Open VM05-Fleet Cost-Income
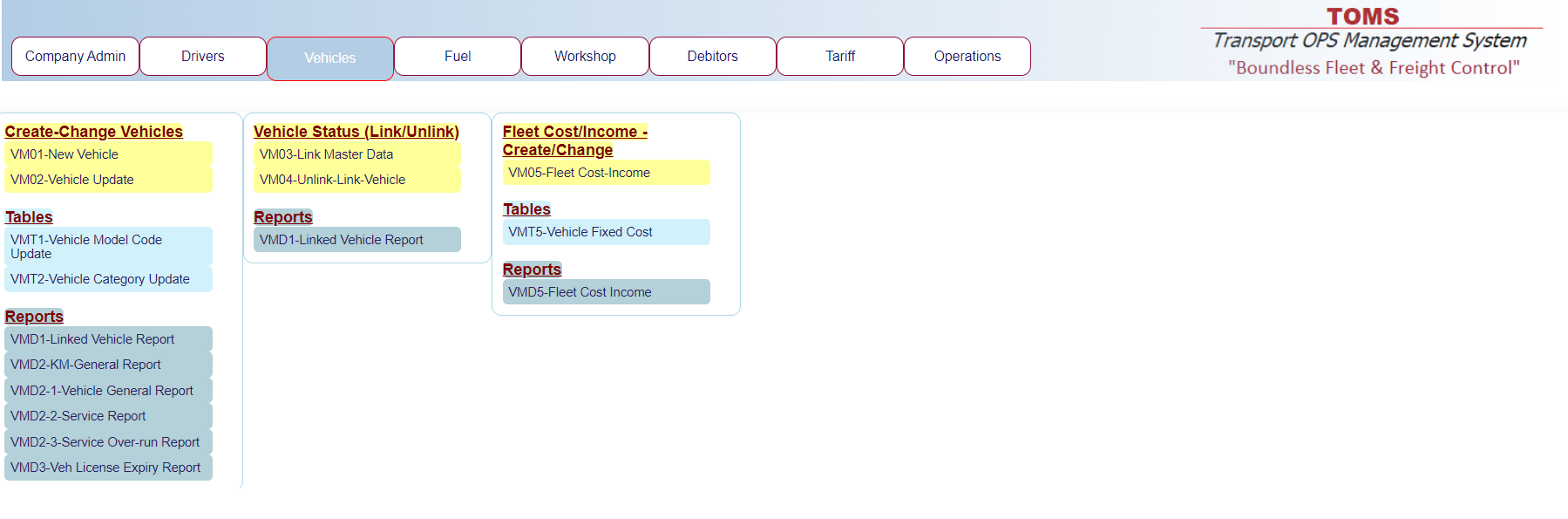This screenshot has height=519, width=1568. tap(606, 173)
